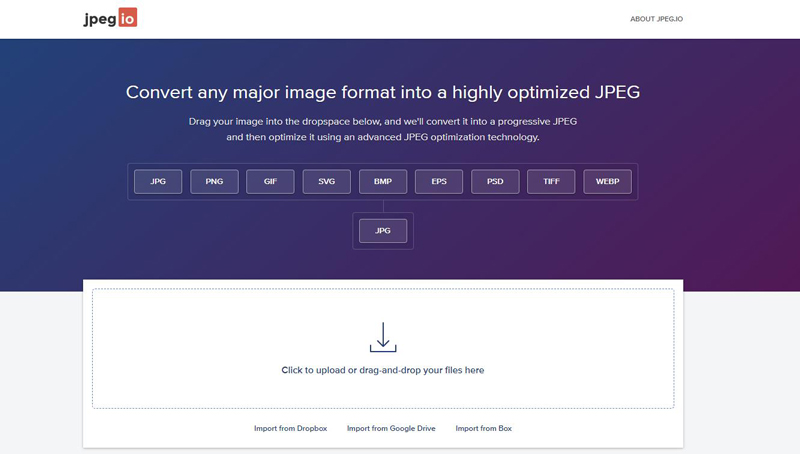Viewport: 800px width, 454px height.
Task: Import a file from Google Drive
Action: (391, 428)
